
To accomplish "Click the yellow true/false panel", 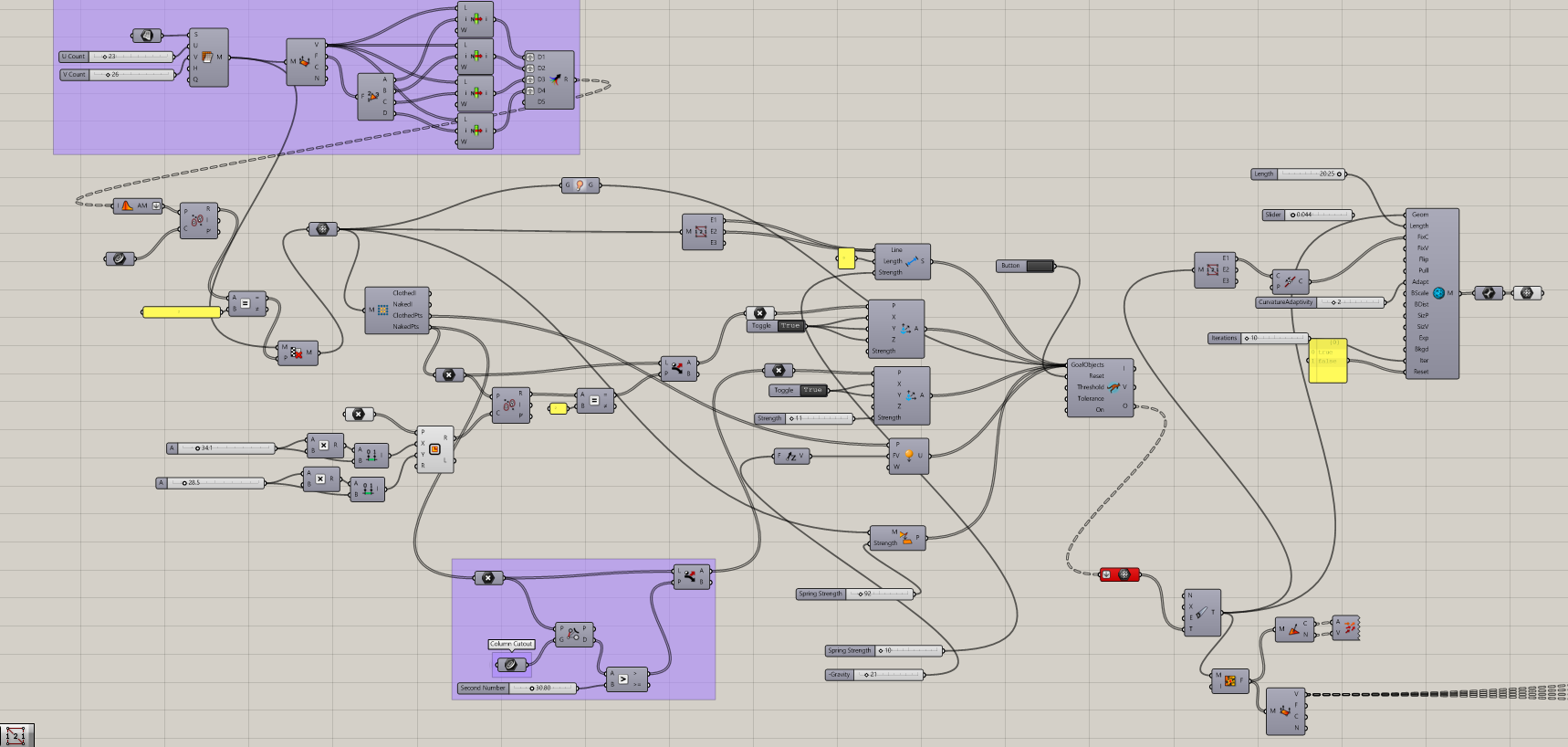I will (x=1328, y=361).
